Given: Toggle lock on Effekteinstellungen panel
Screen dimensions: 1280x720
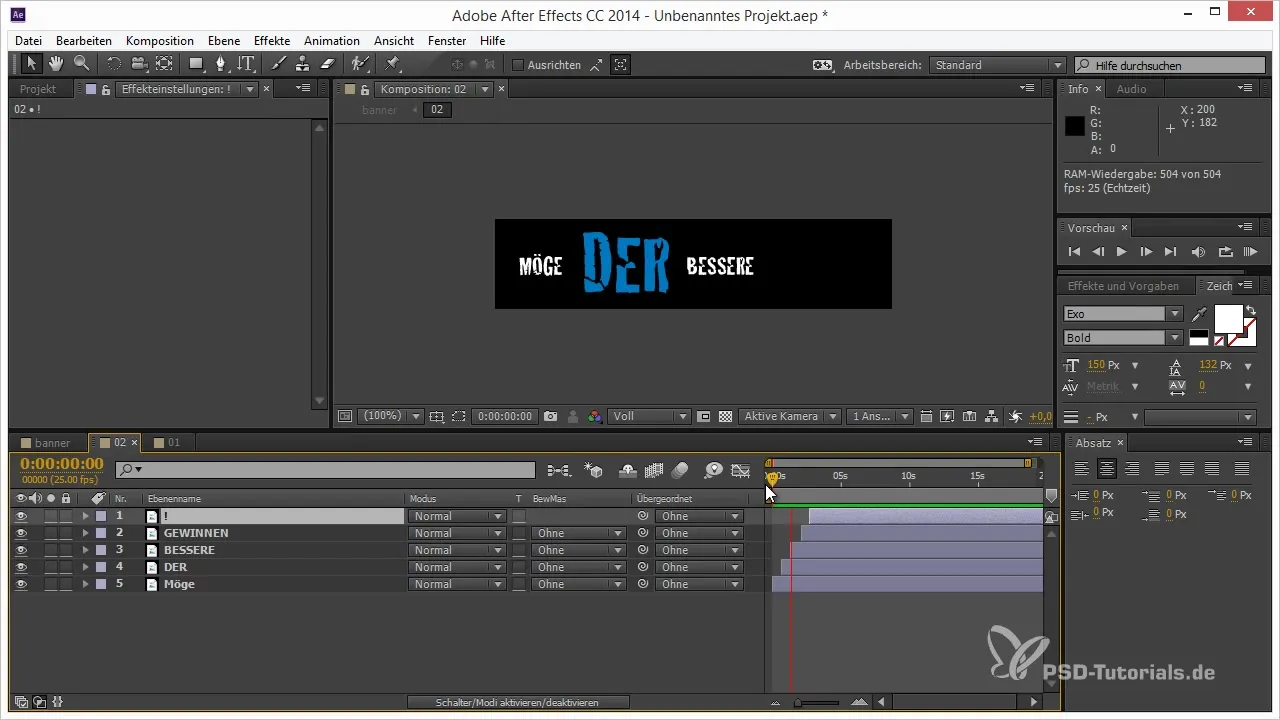Looking at the screenshot, I should (105, 89).
